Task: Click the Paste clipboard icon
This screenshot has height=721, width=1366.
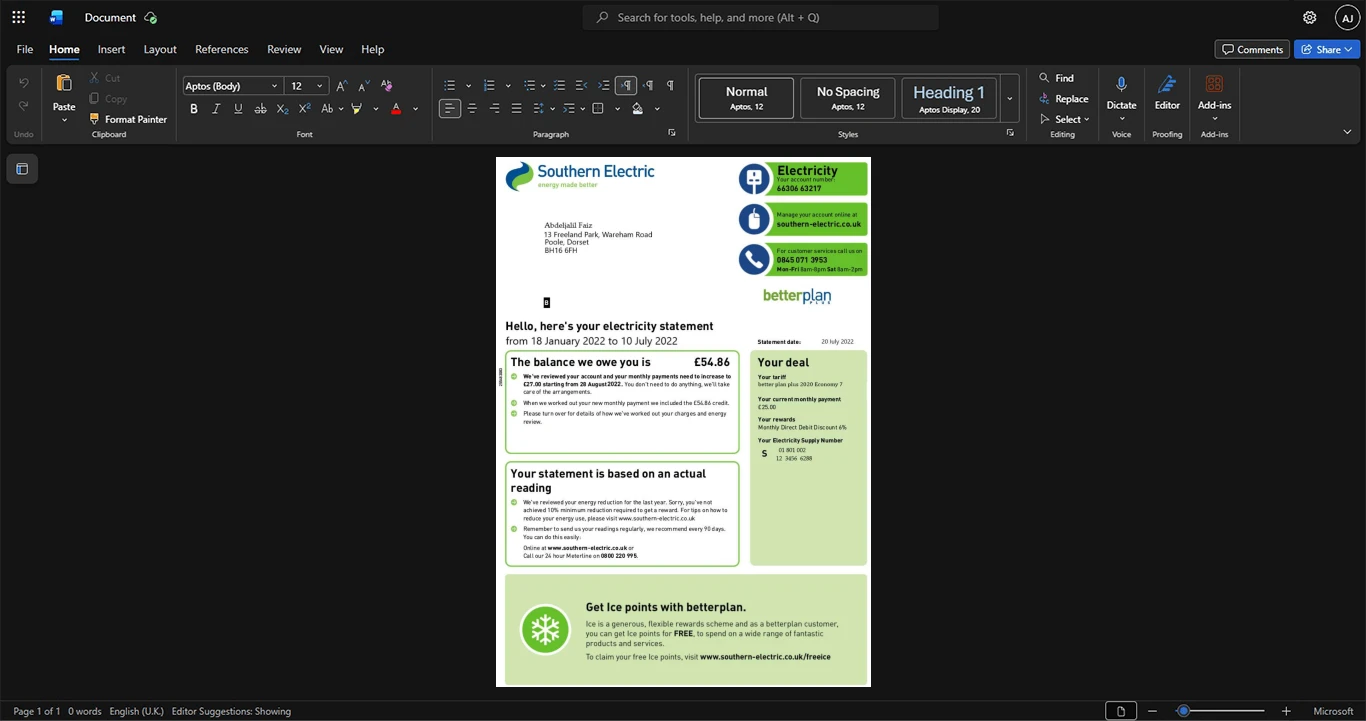Action: (64, 84)
